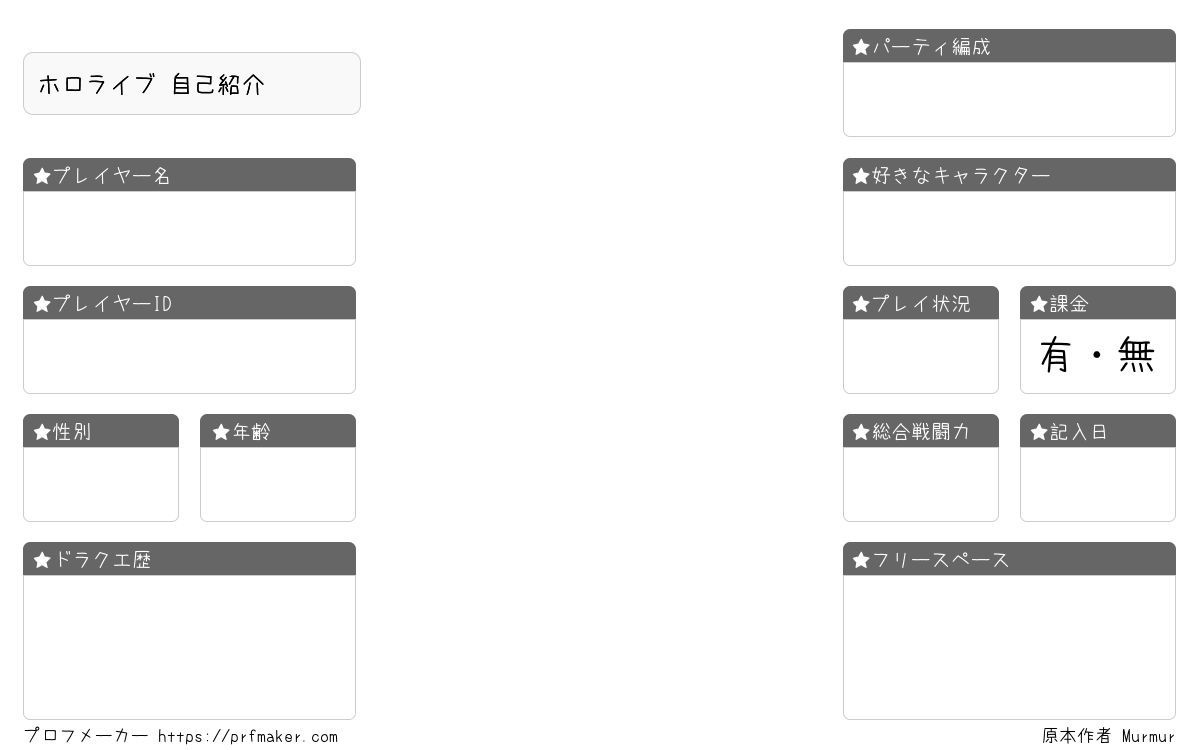Image resolution: width=1200 pixels, height=750 pixels.
Task: Click the star icon beside プレイヤーID
Action: click(42, 304)
